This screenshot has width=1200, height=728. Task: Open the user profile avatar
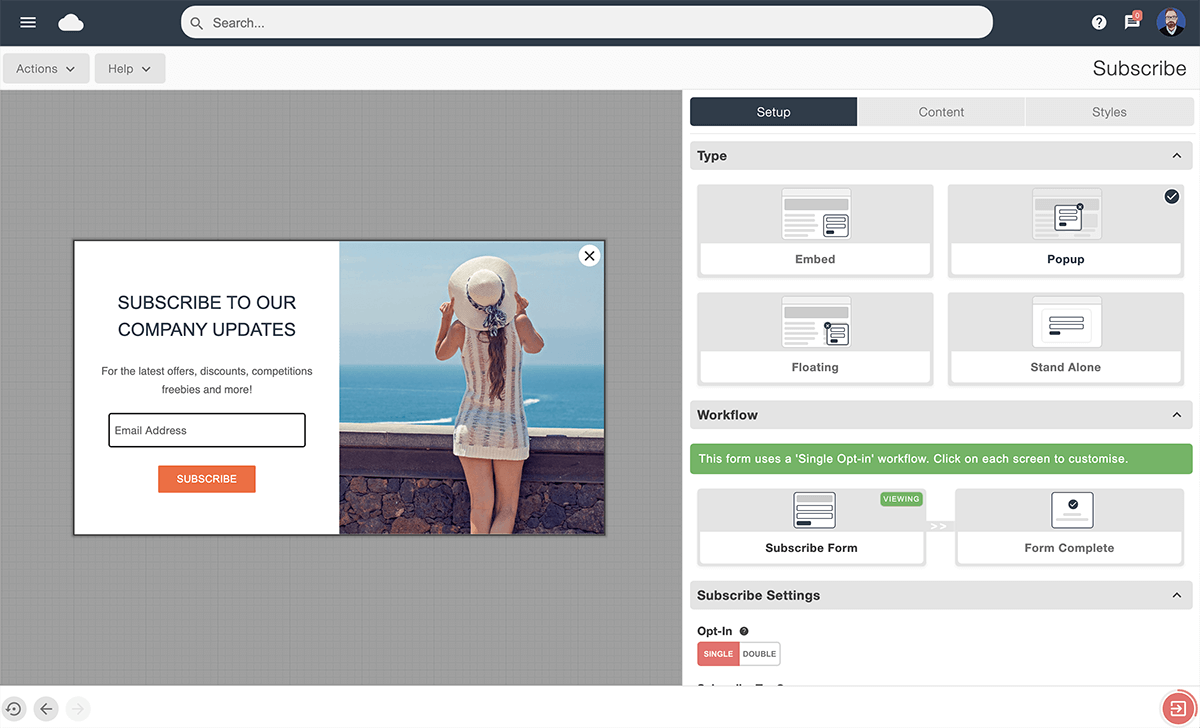(x=1171, y=22)
